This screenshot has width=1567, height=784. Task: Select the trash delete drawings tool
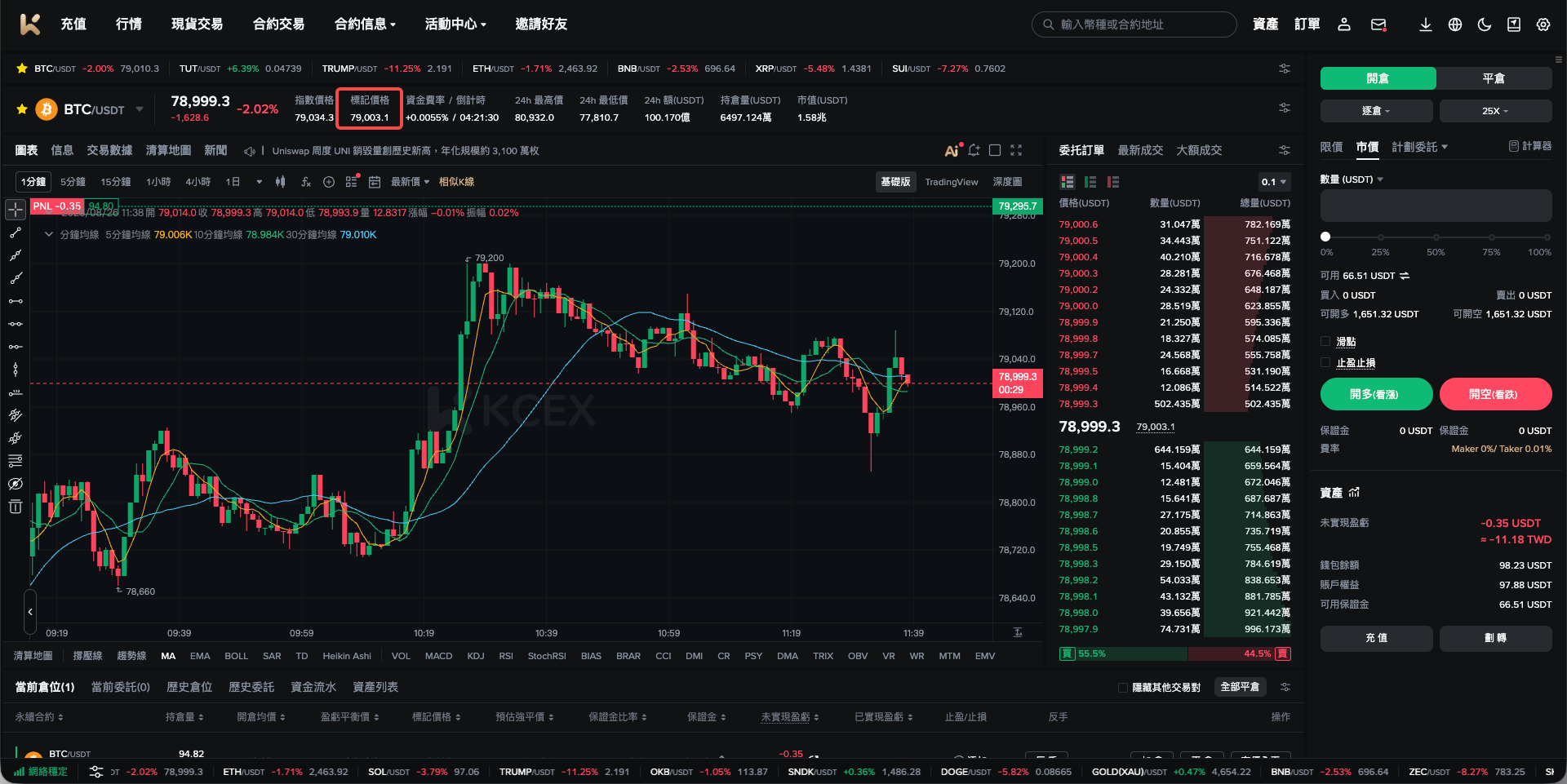(16, 507)
